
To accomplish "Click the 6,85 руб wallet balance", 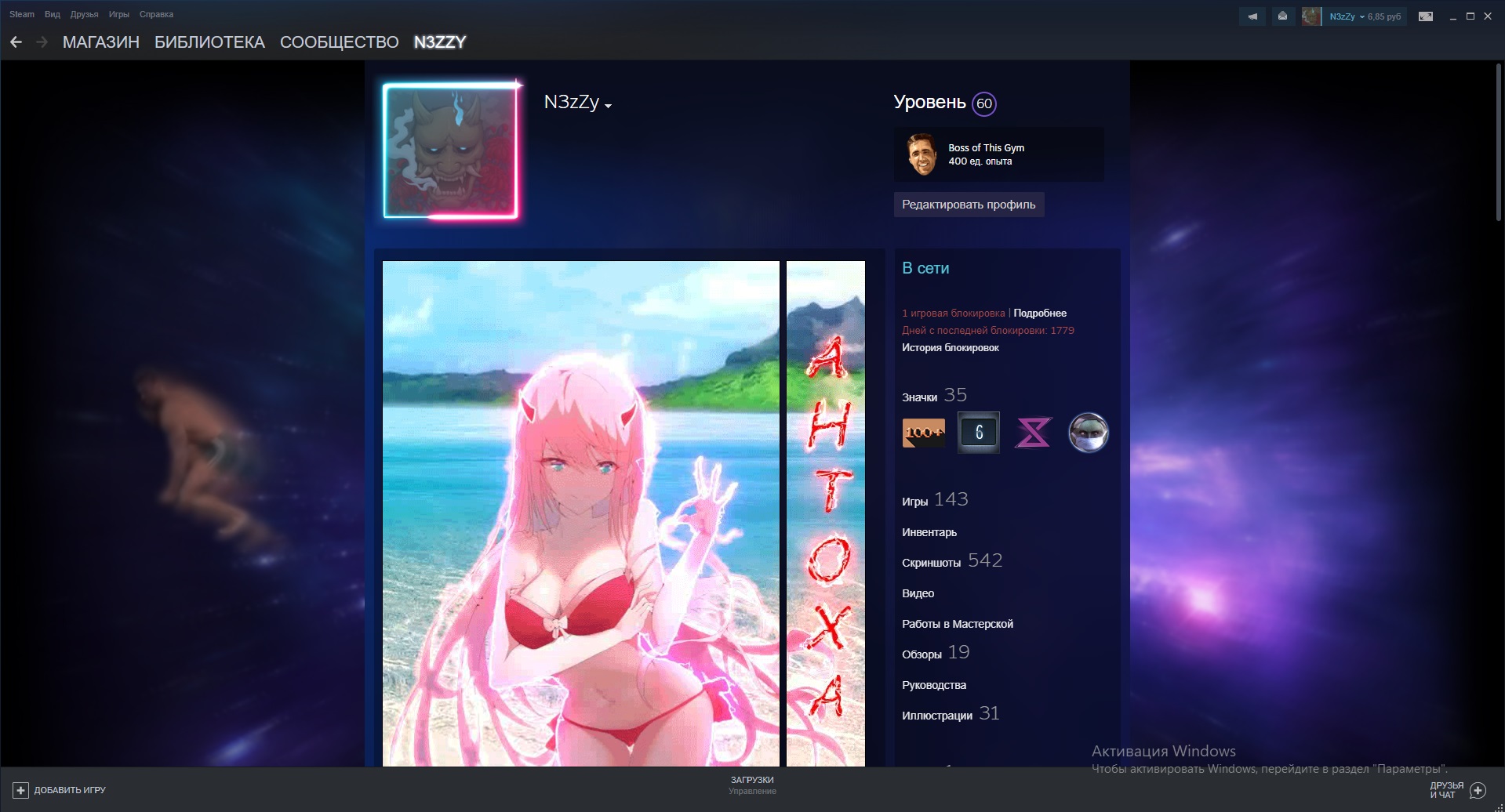I will [x=1384, y=16].
